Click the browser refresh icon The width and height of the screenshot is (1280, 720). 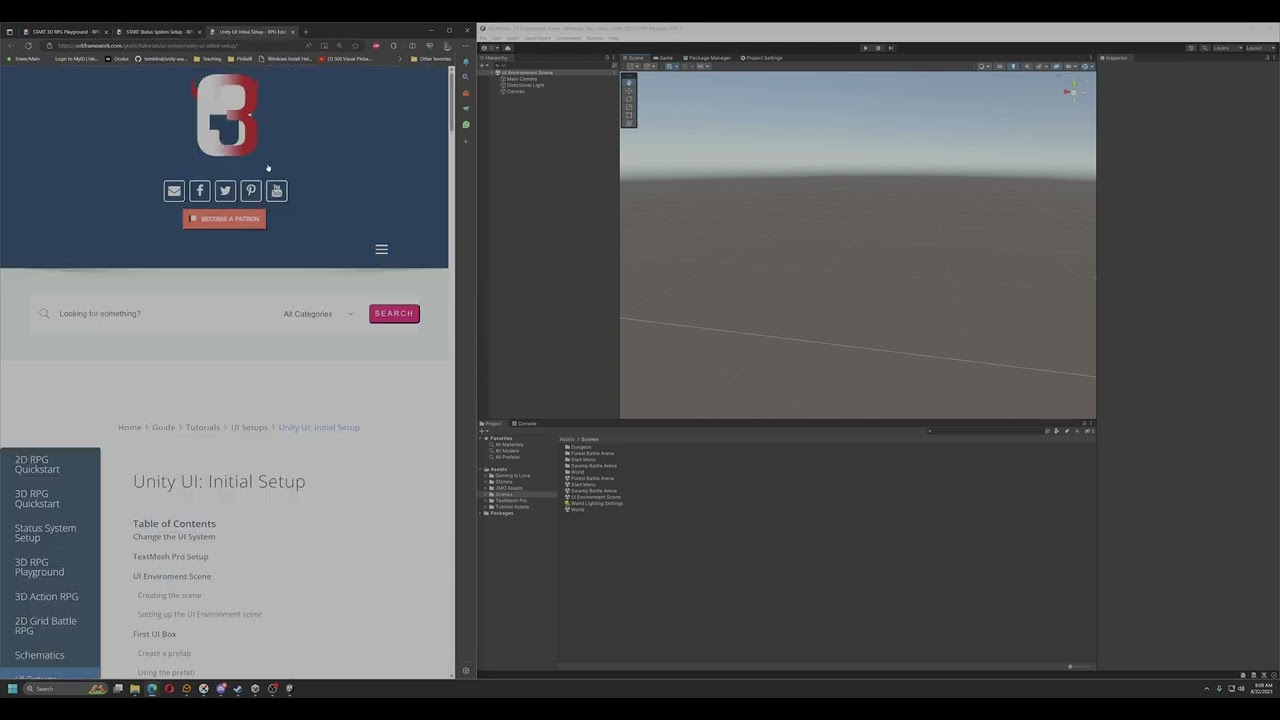pyautogui.click(x=28, y=45)
